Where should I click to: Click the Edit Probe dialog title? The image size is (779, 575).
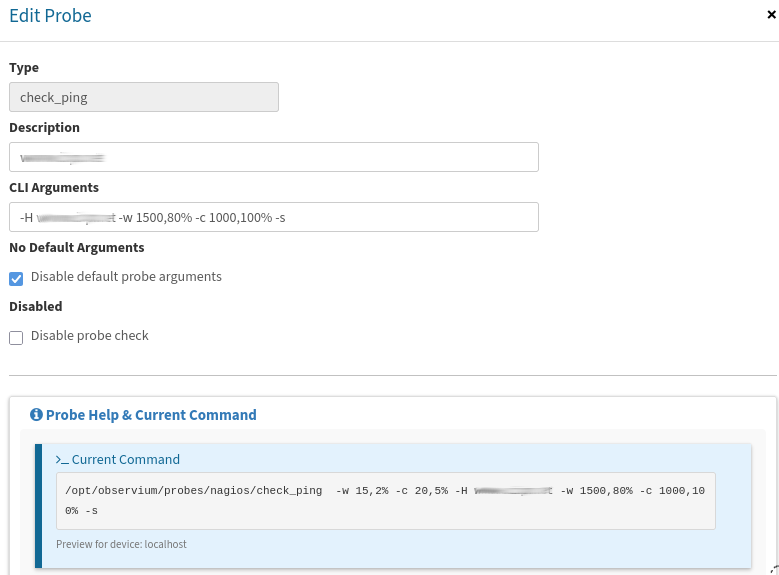pyautogui.click(x=50, y=16)
